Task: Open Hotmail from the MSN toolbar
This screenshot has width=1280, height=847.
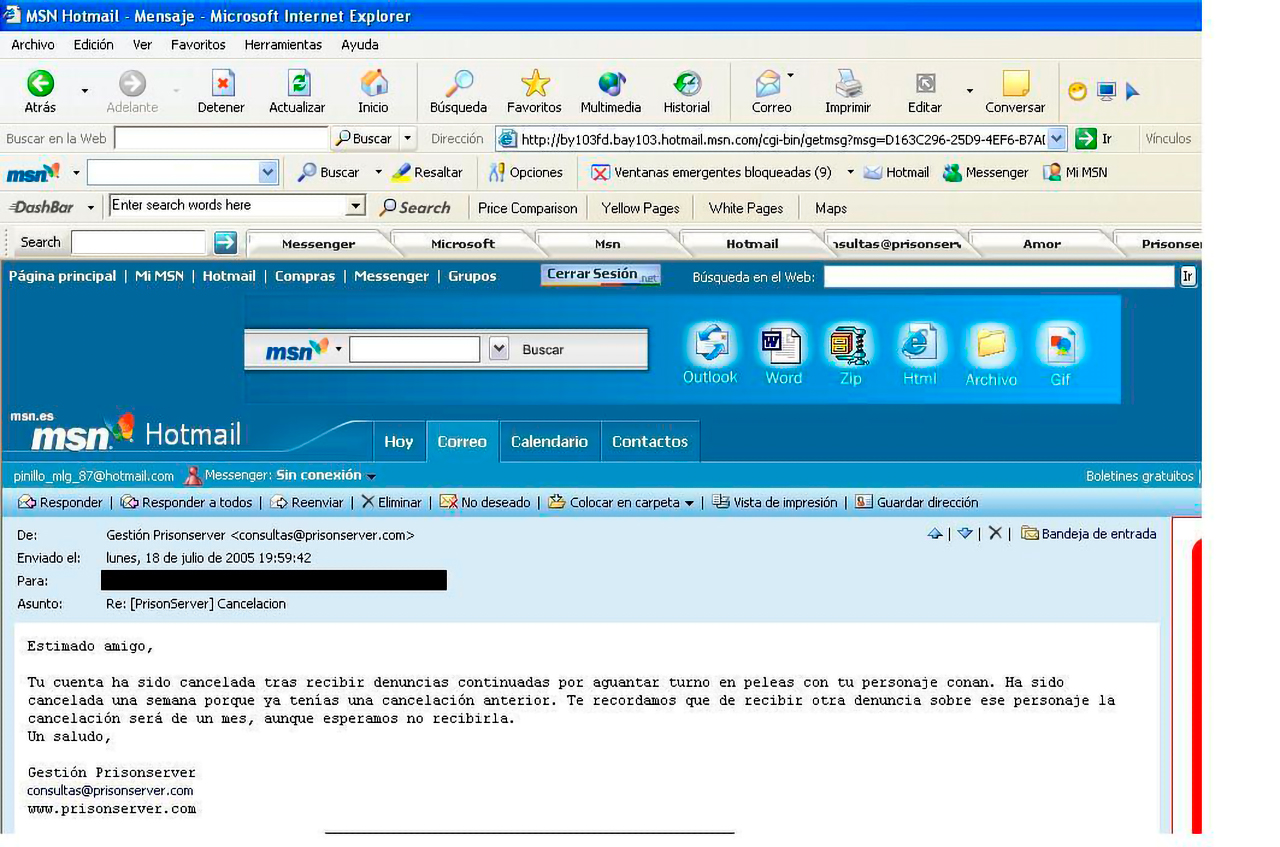Action: pyautogui.click(x=896, y=172)
